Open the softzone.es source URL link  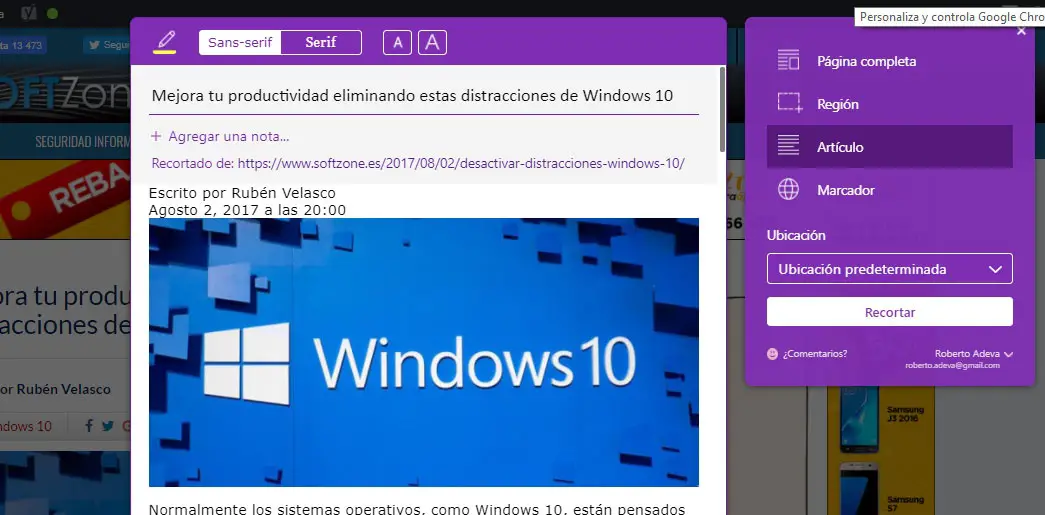pyautogui.click(x=461, y=163)
